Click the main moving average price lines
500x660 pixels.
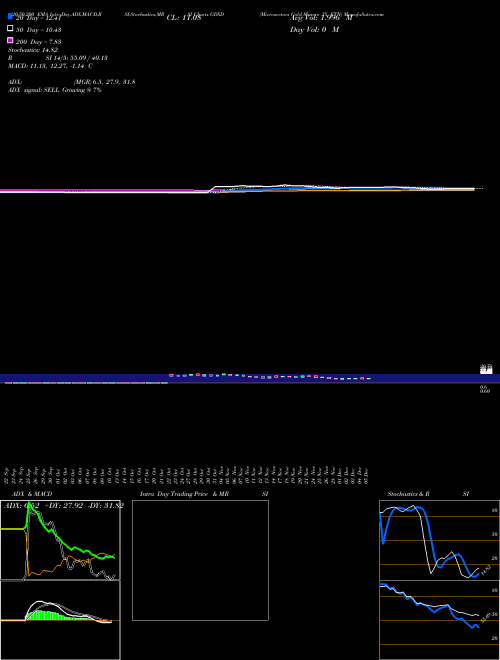238,189
